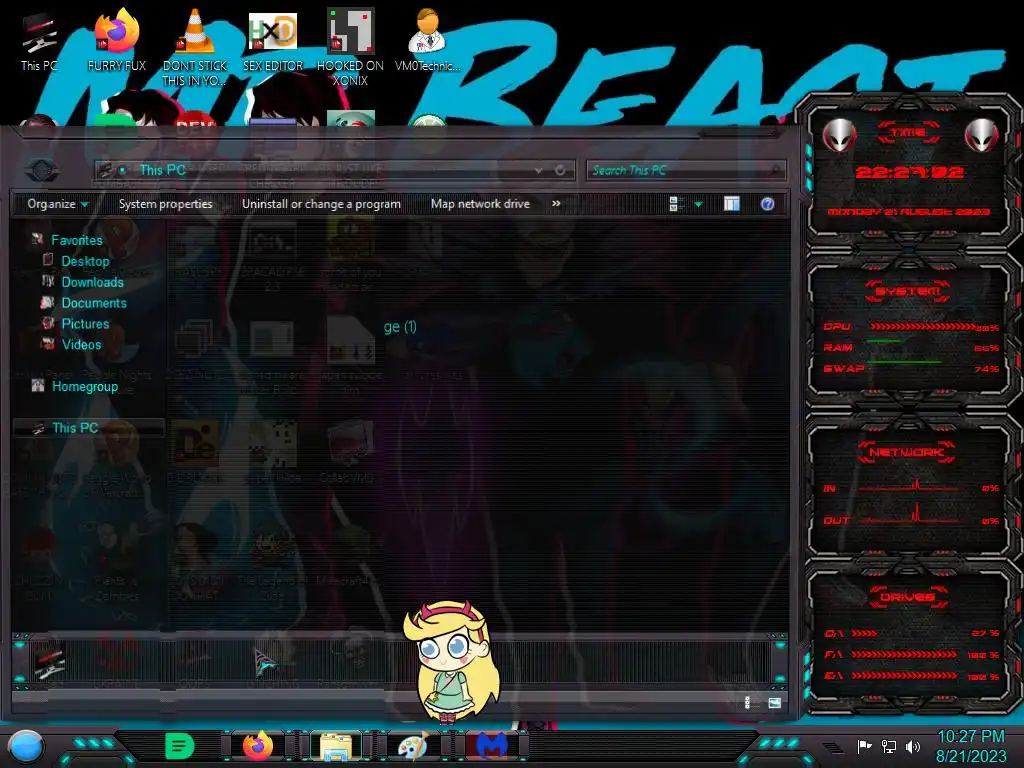The height and width of the screenshot is (768, 1024).
Task: Open the green notes app on taskbar
Action: coord(180,746)
